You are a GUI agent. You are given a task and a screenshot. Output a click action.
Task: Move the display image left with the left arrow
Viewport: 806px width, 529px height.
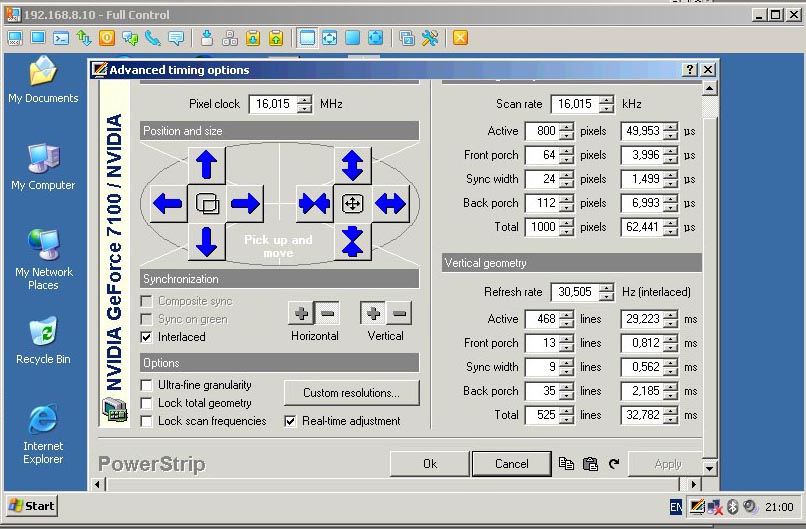(x=168, y=204)
